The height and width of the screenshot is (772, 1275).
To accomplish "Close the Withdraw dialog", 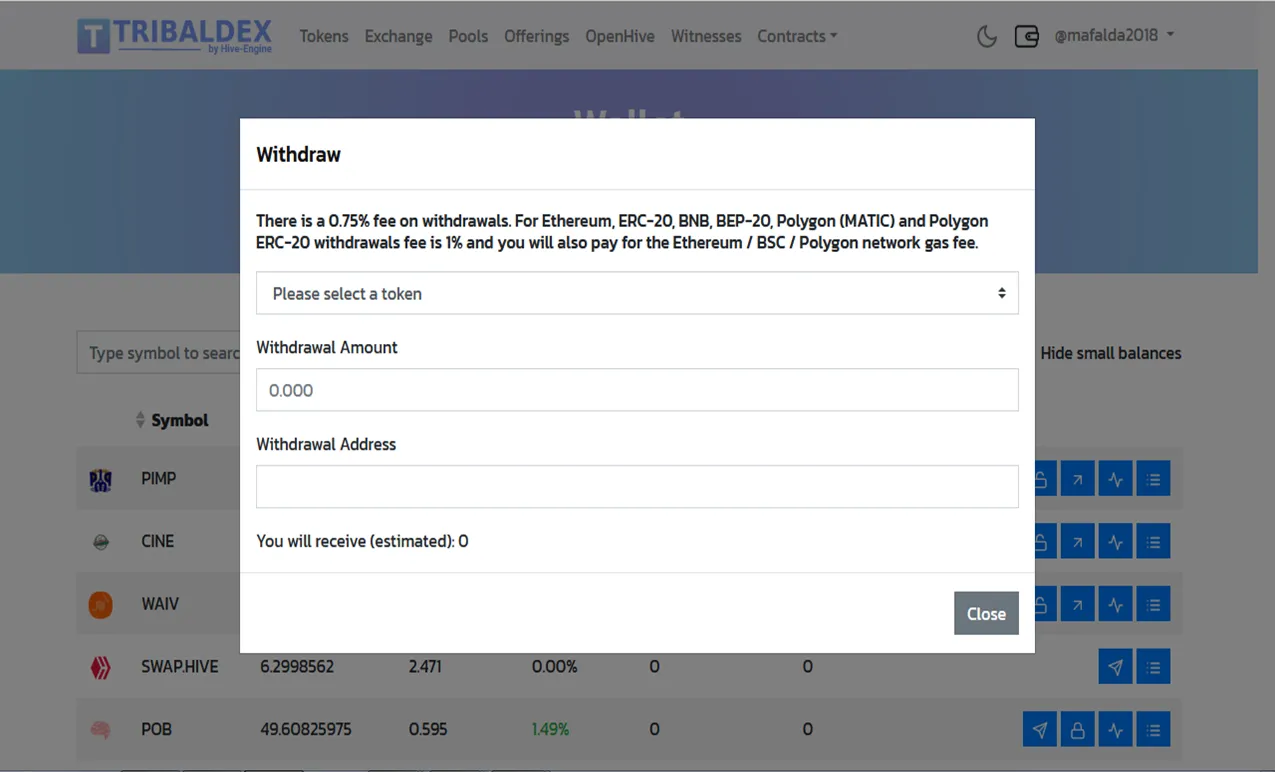I will (986, 614).
